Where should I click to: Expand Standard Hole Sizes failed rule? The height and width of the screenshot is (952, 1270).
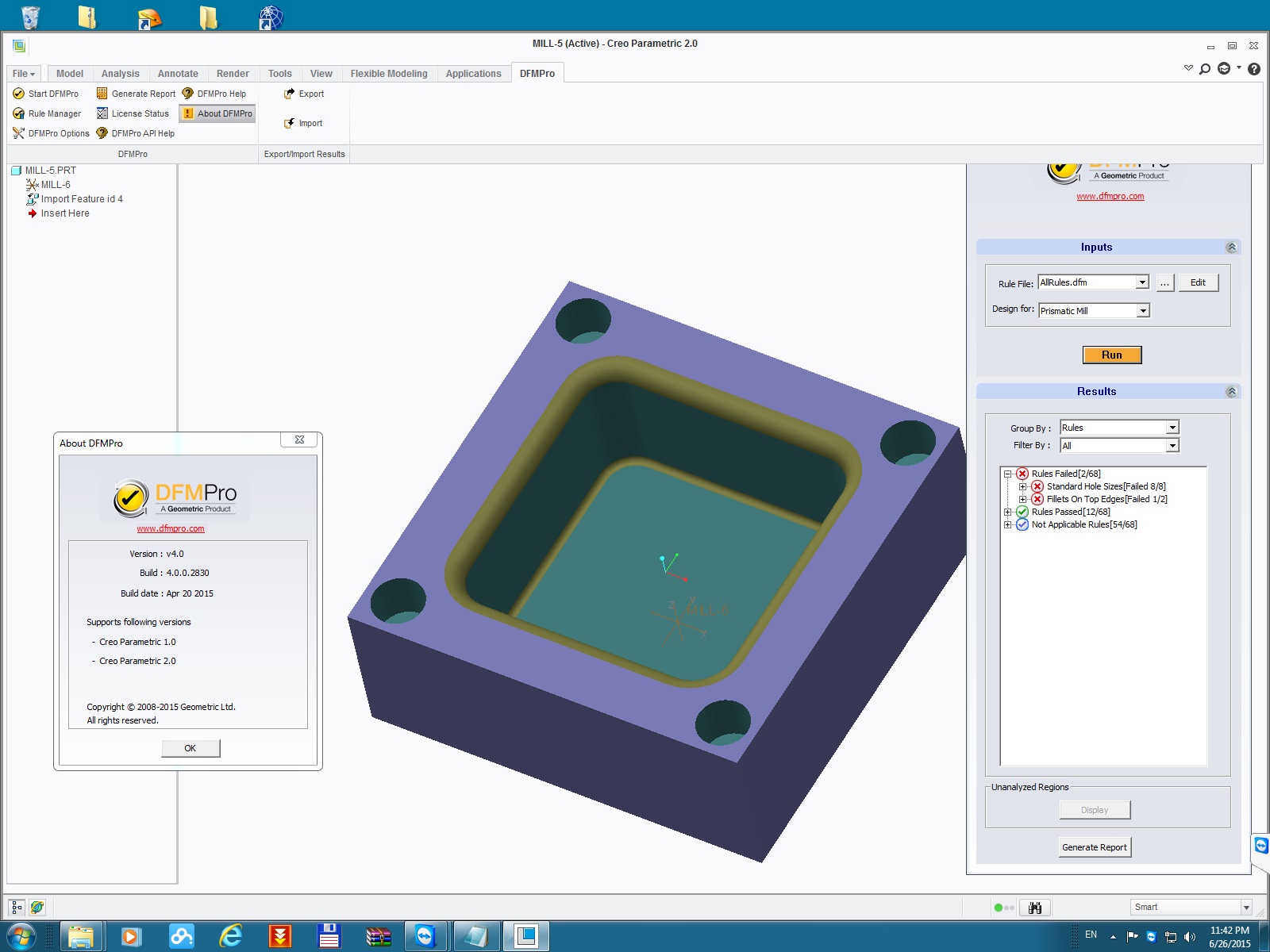(x=1023, y=486)
